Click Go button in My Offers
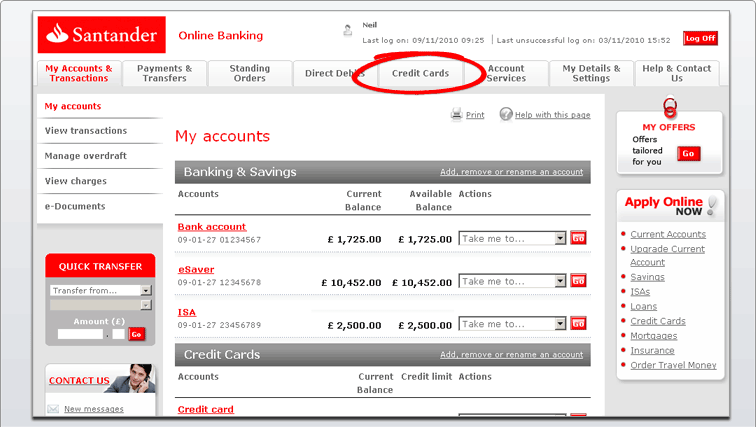This screenshot has height=427, width=756. (688, 154)
